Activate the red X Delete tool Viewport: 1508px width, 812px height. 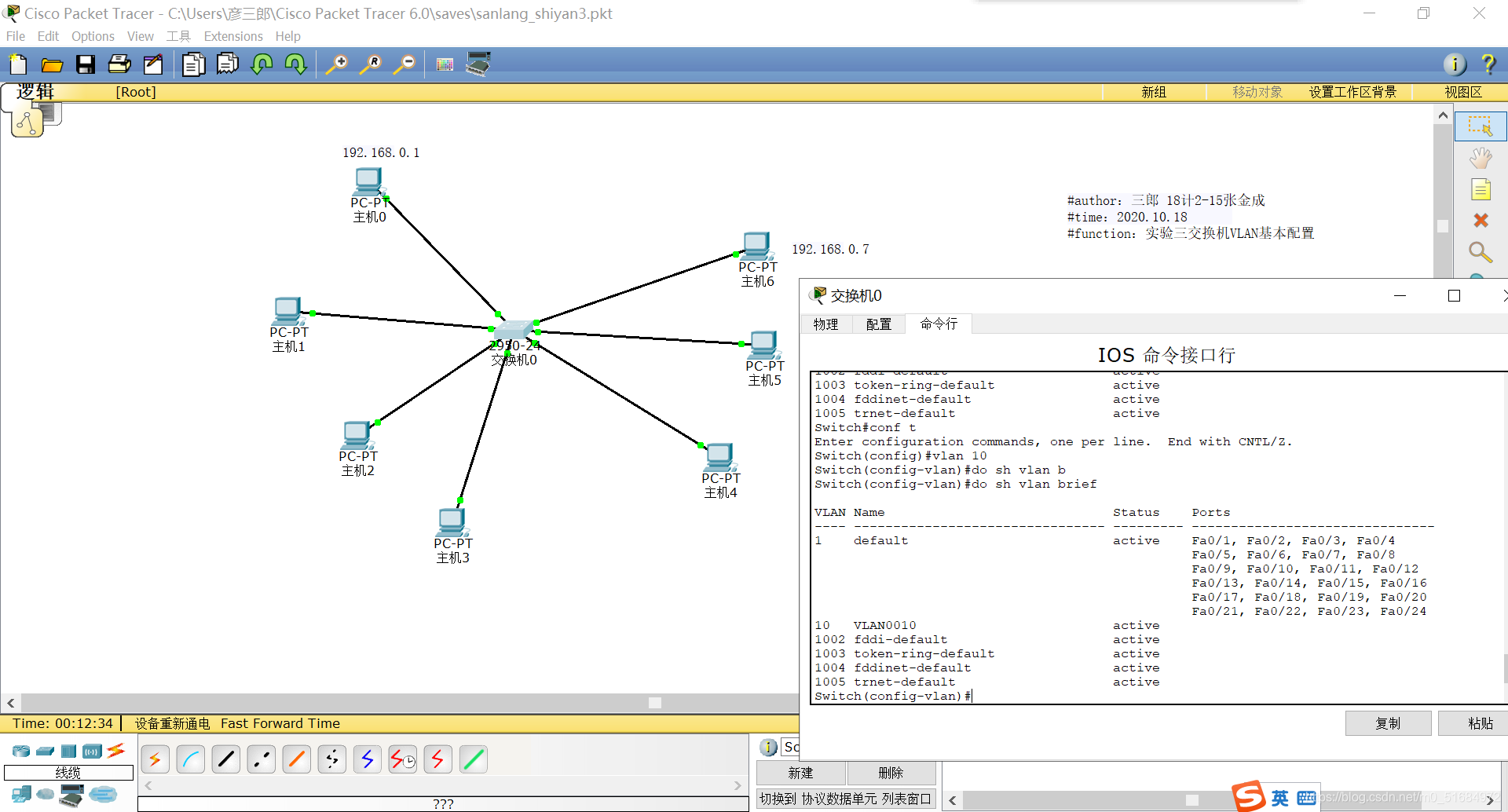pyautogui.click(x=1481, y=221)
